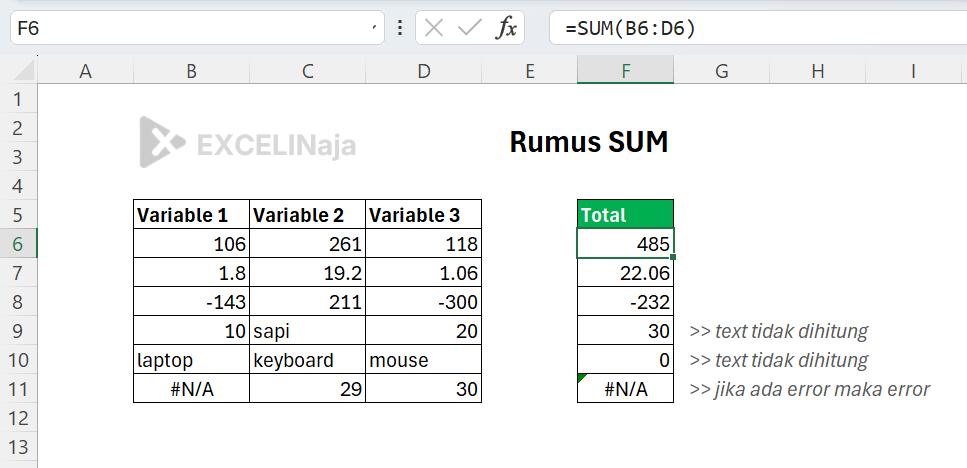The height and width of the screenshot is (468, 967).
Task: Select cell containing 106
Action: click(x=192, y=244)
